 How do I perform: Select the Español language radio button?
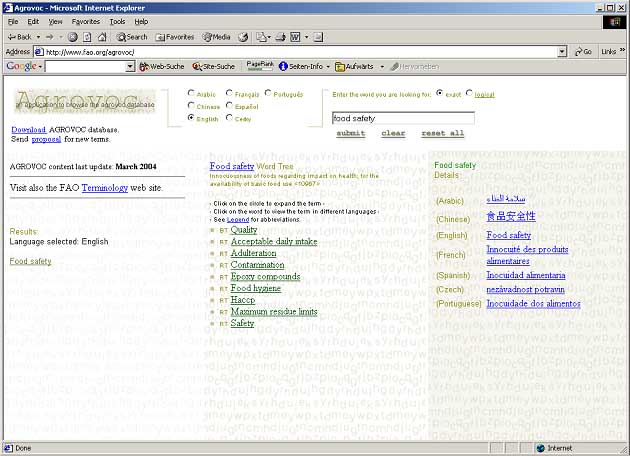tap(230, 106)
